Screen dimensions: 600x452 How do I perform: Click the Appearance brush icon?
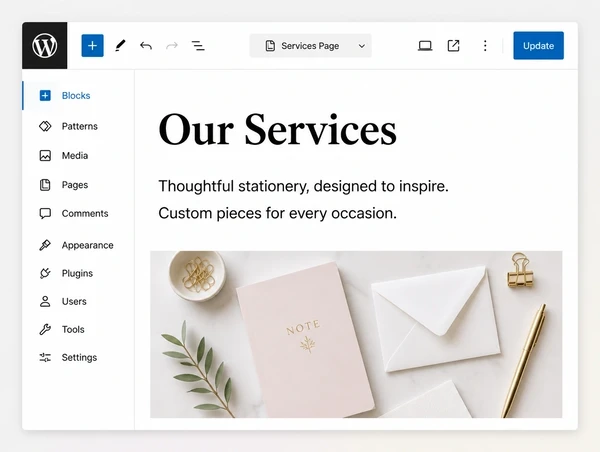45,245
